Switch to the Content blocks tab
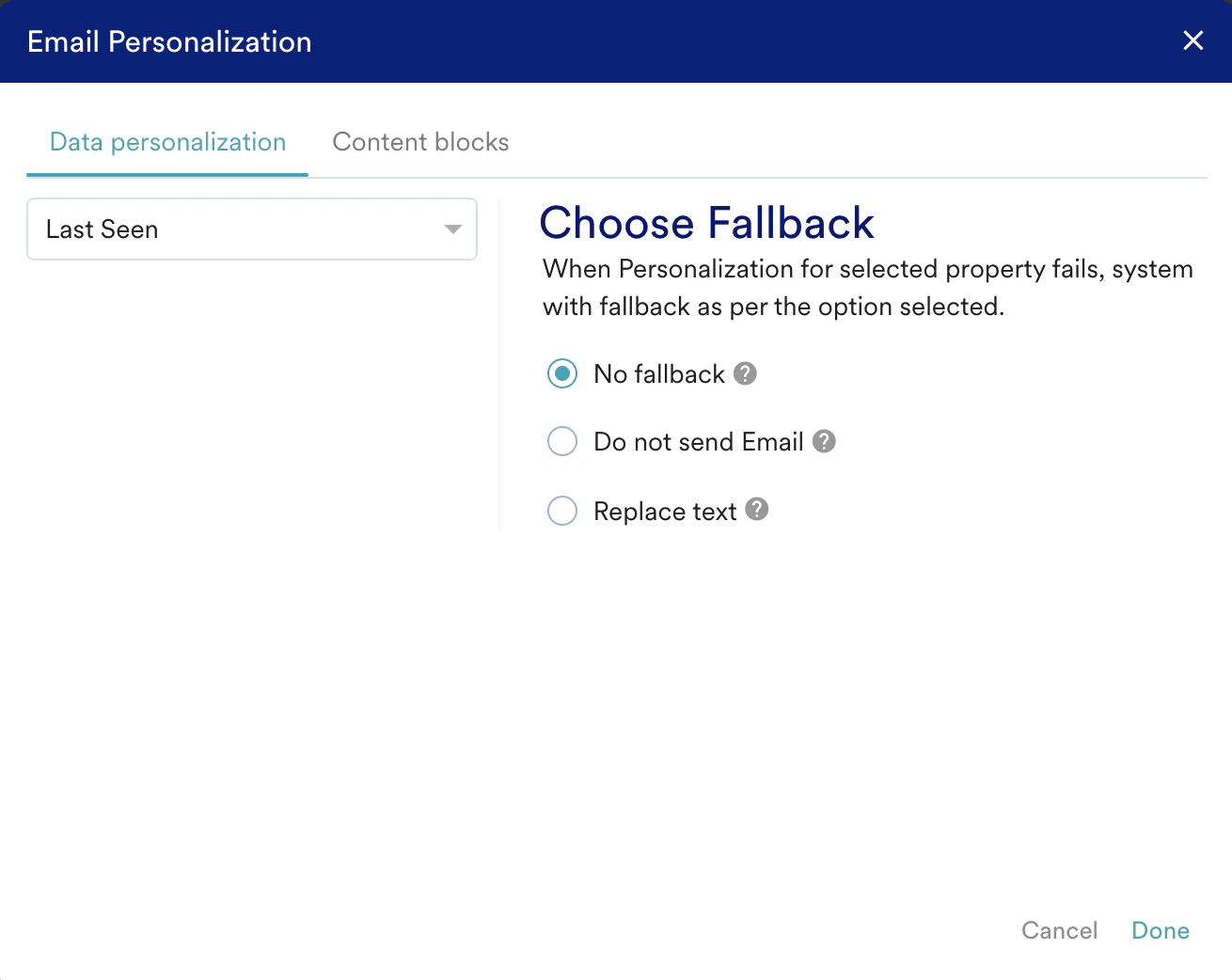The image size is (1232, 980). 420,142
